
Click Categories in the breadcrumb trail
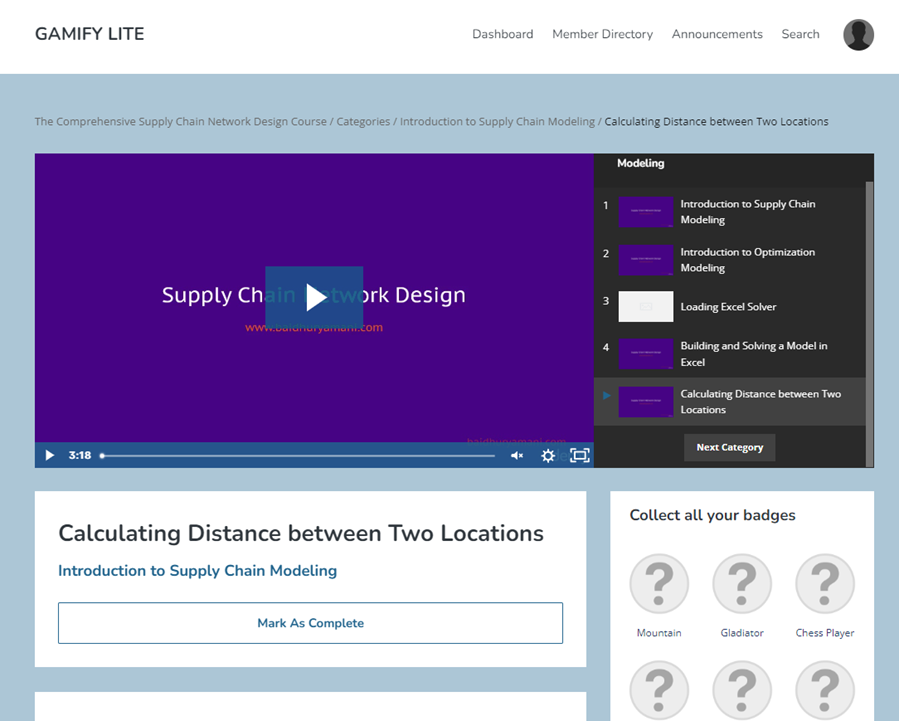(x=363, y=122)
